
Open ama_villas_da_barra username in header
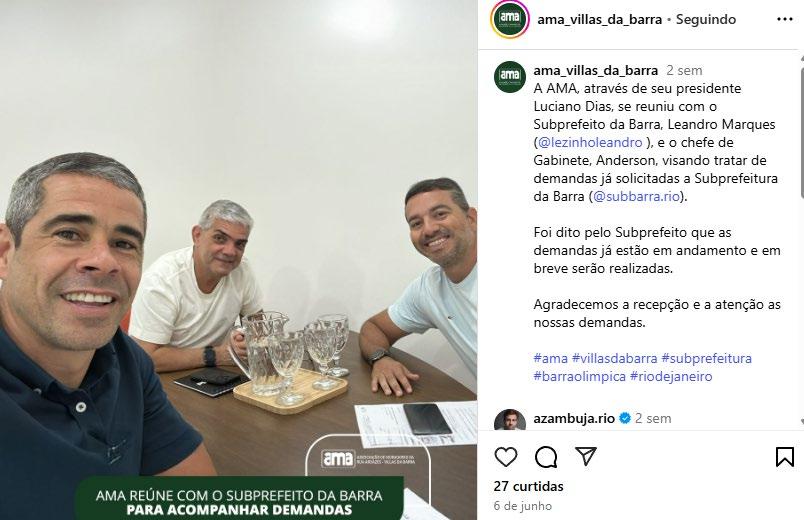click(599, 19)
